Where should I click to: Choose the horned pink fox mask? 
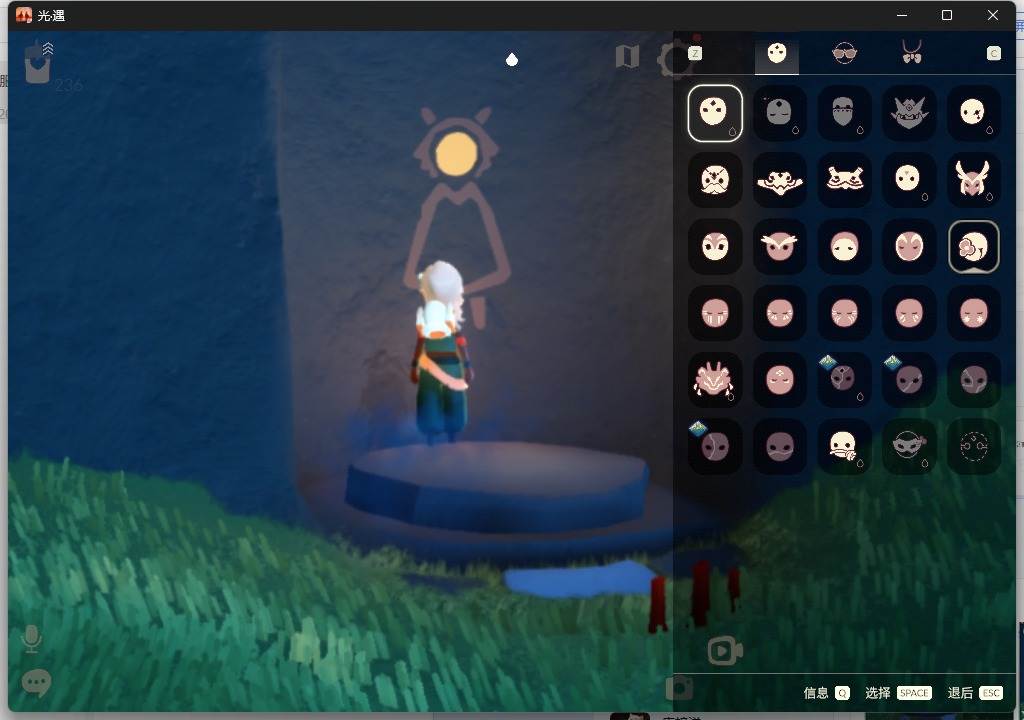(x=973, y=180)
